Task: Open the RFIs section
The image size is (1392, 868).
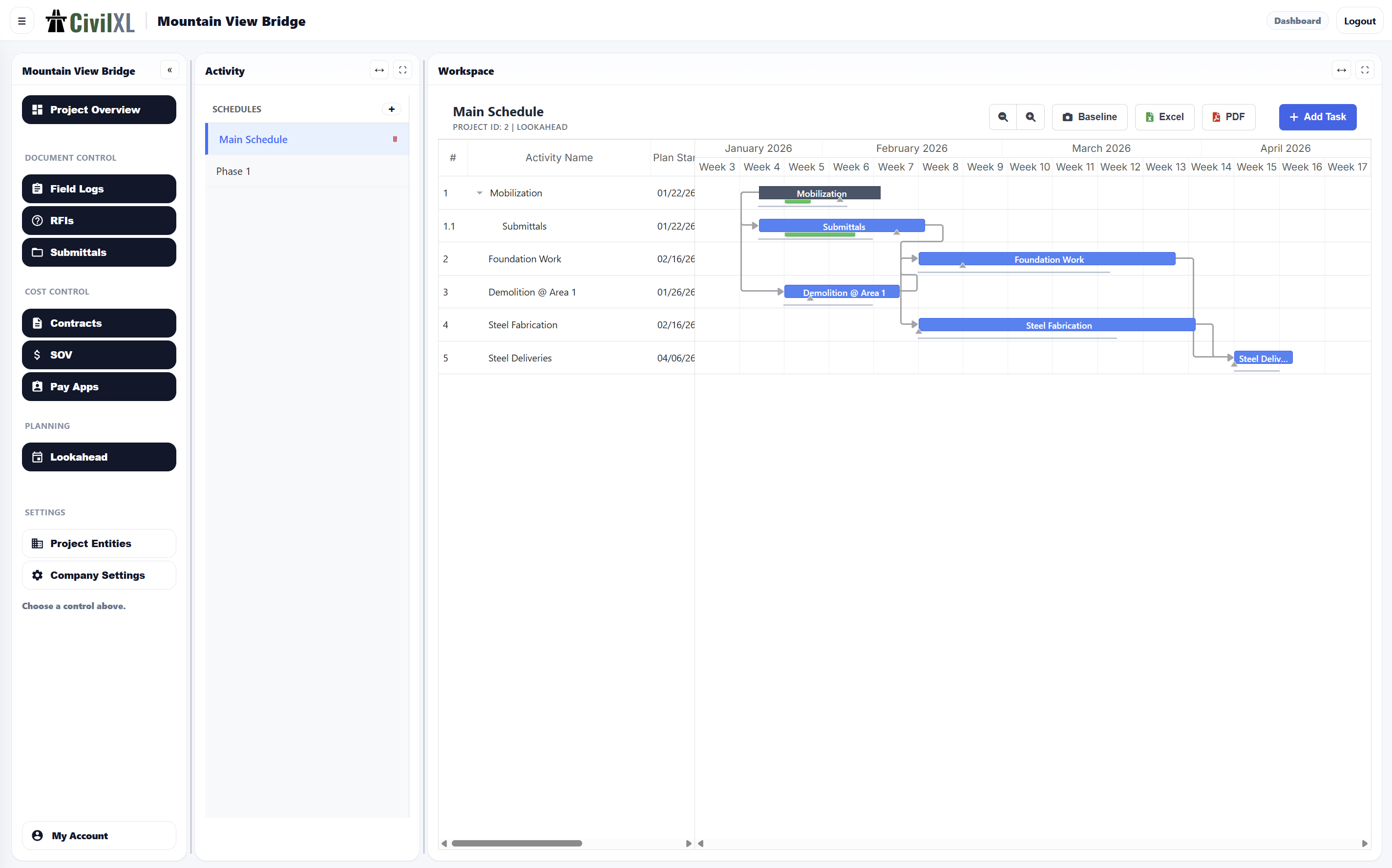Action: (99, 220)
